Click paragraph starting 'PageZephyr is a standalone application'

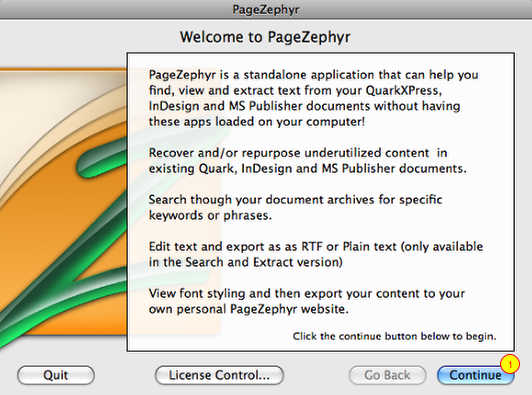coord(314,98)
